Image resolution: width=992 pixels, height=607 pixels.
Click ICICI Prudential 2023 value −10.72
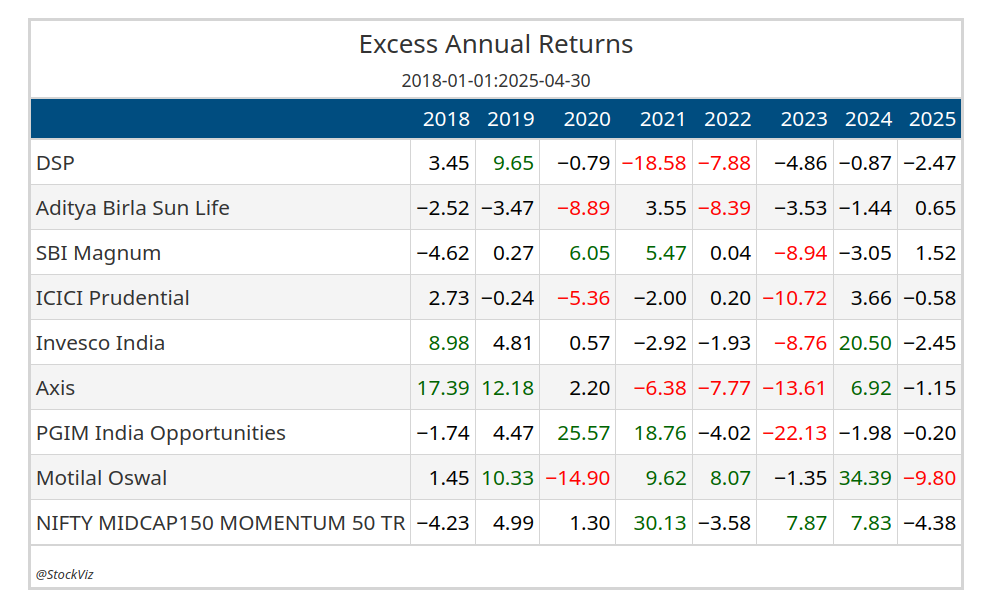pyautogui.click(x=795, y=298)
